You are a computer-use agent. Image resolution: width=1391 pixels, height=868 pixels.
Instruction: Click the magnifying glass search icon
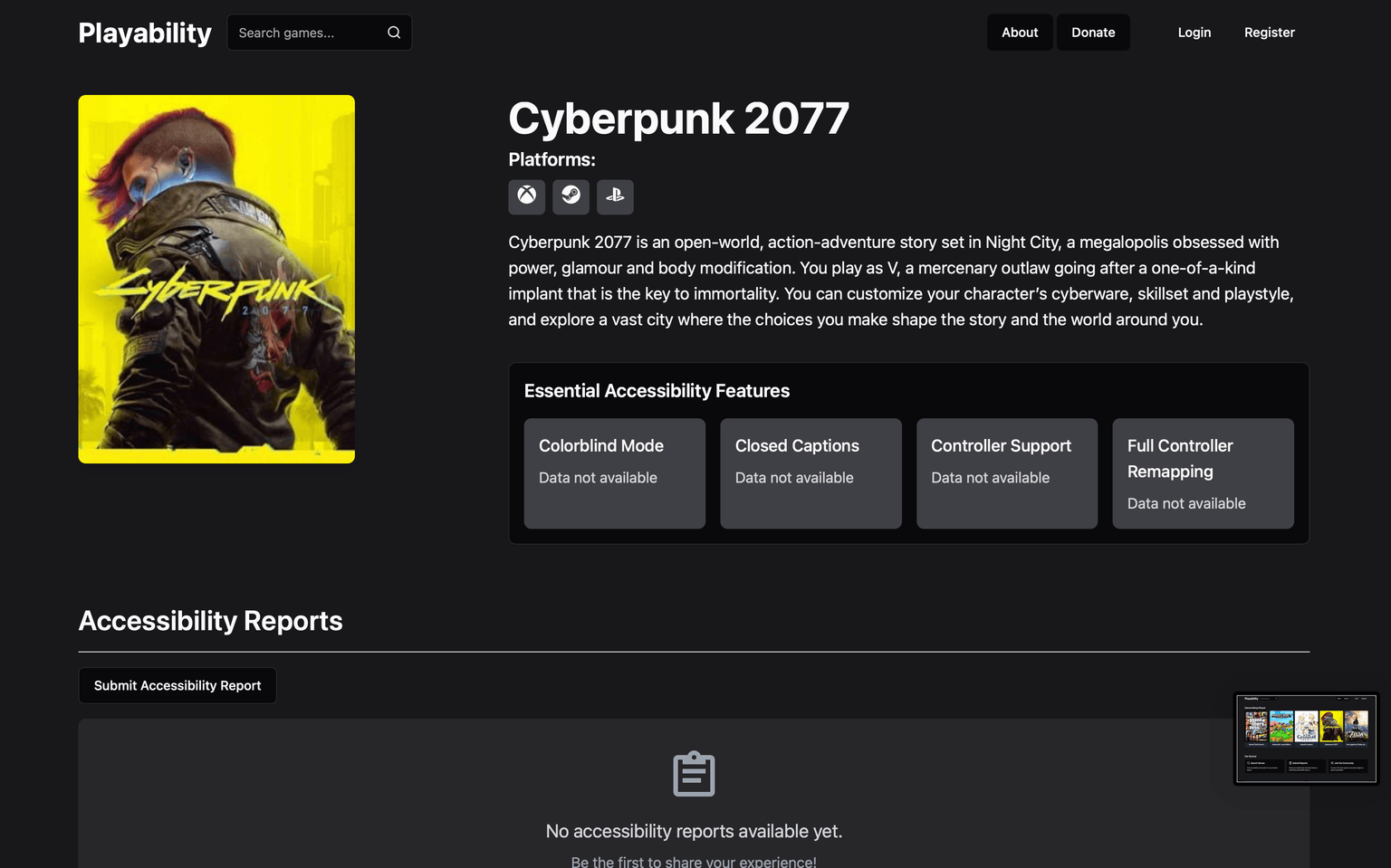(394, 33)
